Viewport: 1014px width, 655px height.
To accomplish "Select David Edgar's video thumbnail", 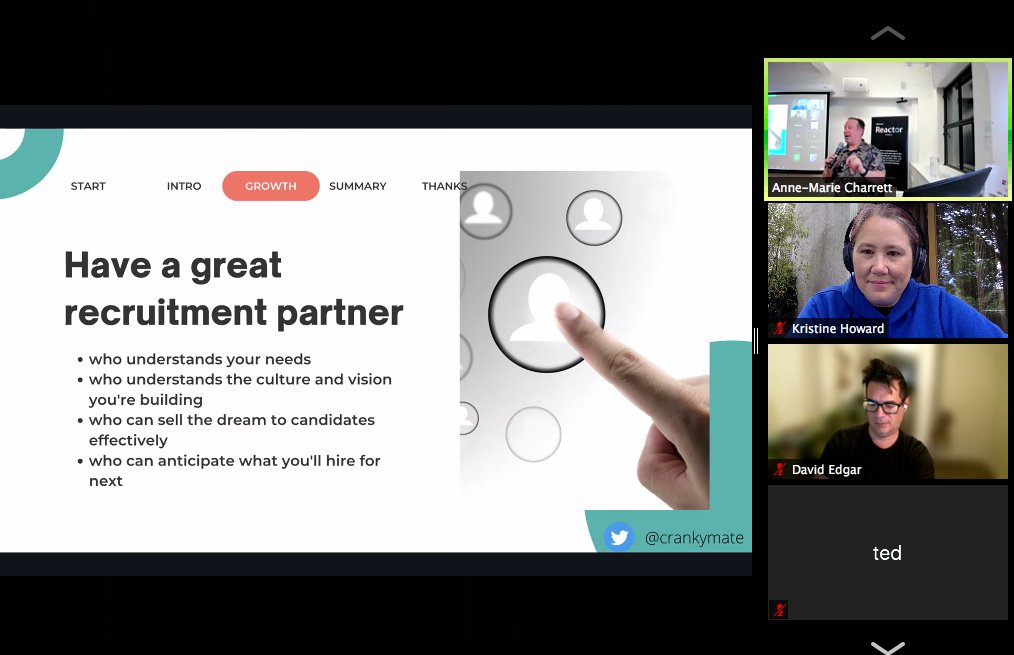I will coord(887,411).
